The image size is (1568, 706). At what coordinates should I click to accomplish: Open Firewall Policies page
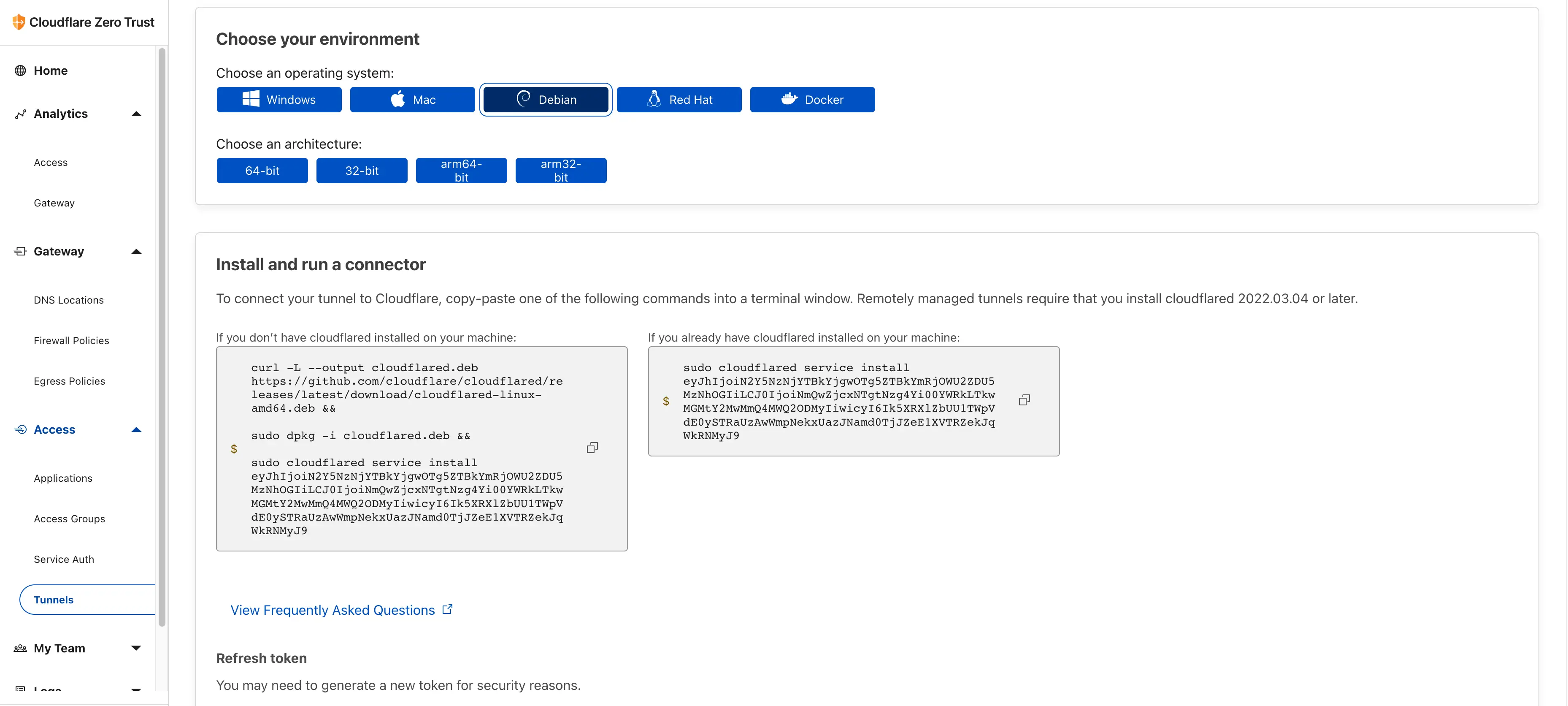click(x=71, y=340)
